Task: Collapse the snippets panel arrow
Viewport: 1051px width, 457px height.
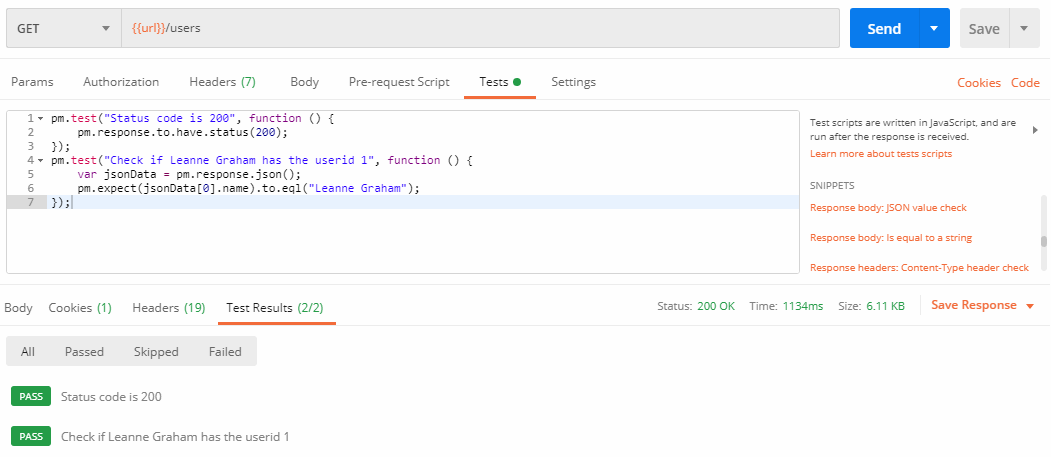Action: click(1035, 130)
